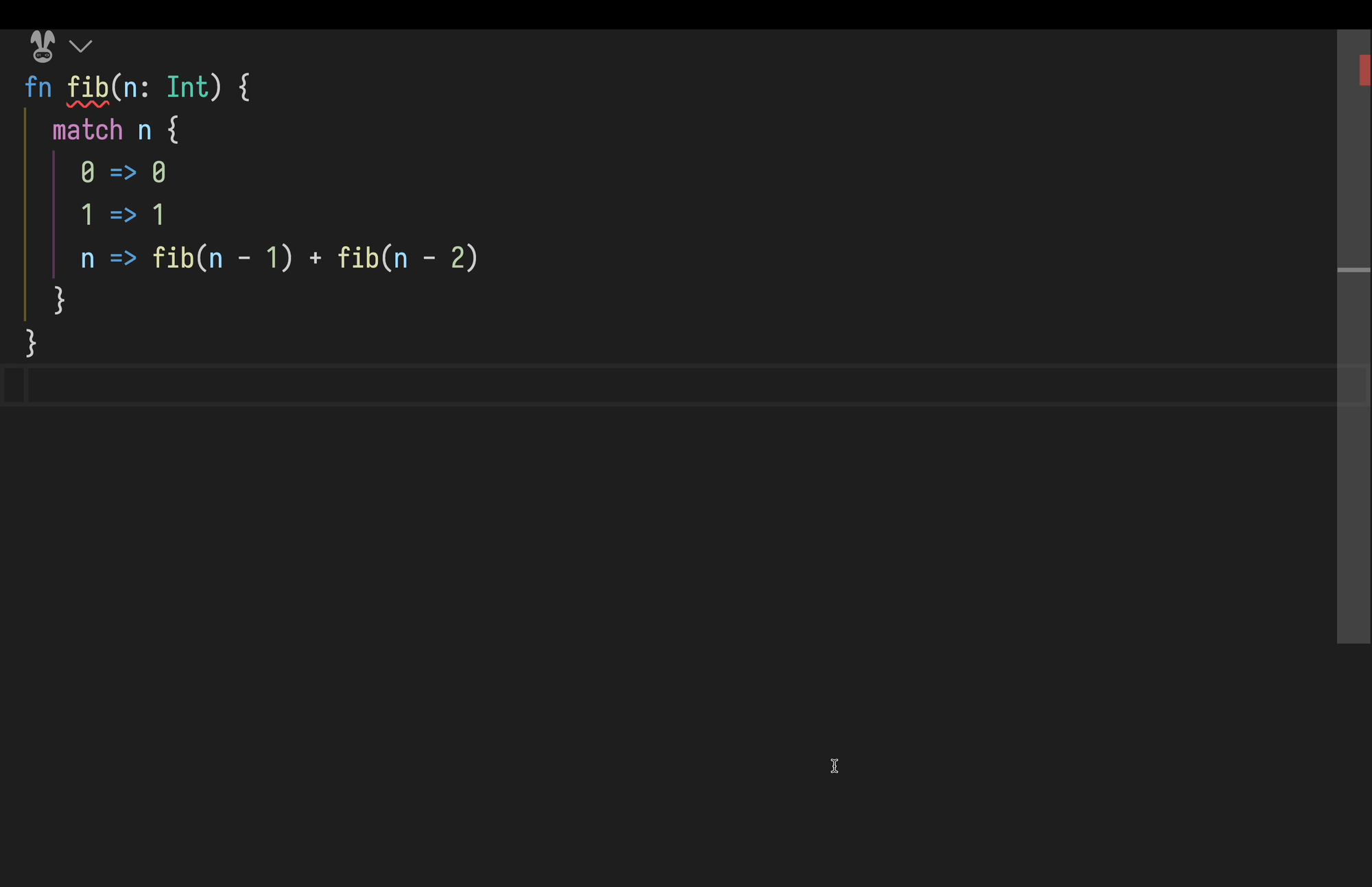This screenshot has height=887, width=1372.
Task: Select the 1 => 1 match arm
Action: (123, 215)
